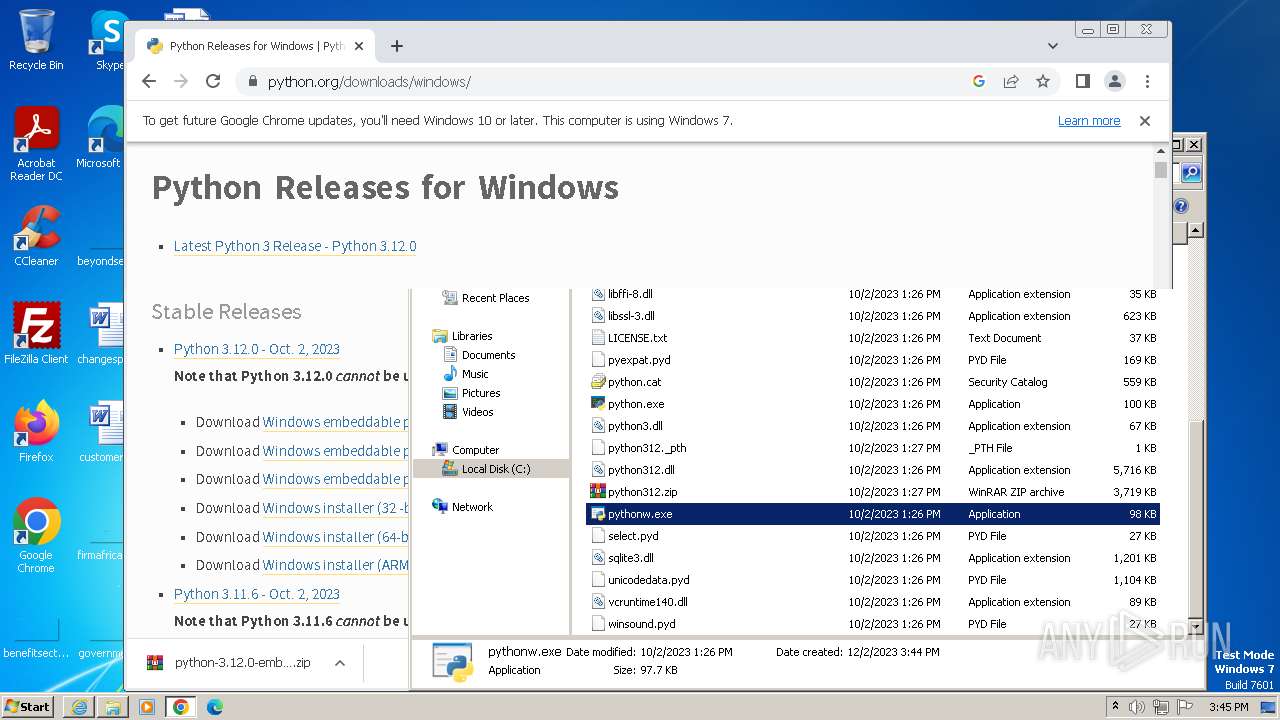This screenshot has width=1280, height=720.
Task: Open Chrome profile avatar
Action: (1114, 81)
